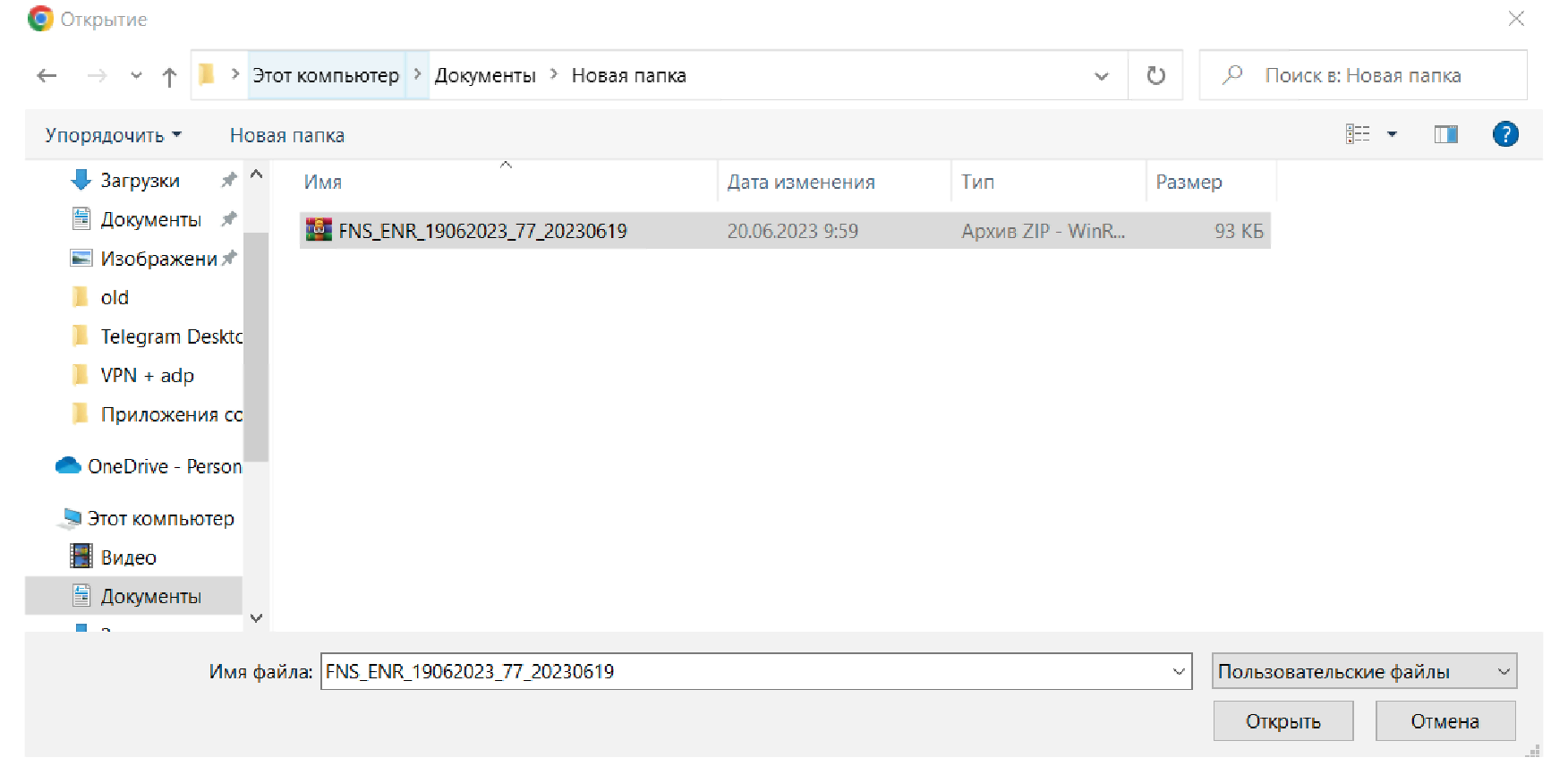Open the address bar history dropdown
The height and width of the screenshot is (766, 1568).
pyautogui.click(x=1101, y=76)
